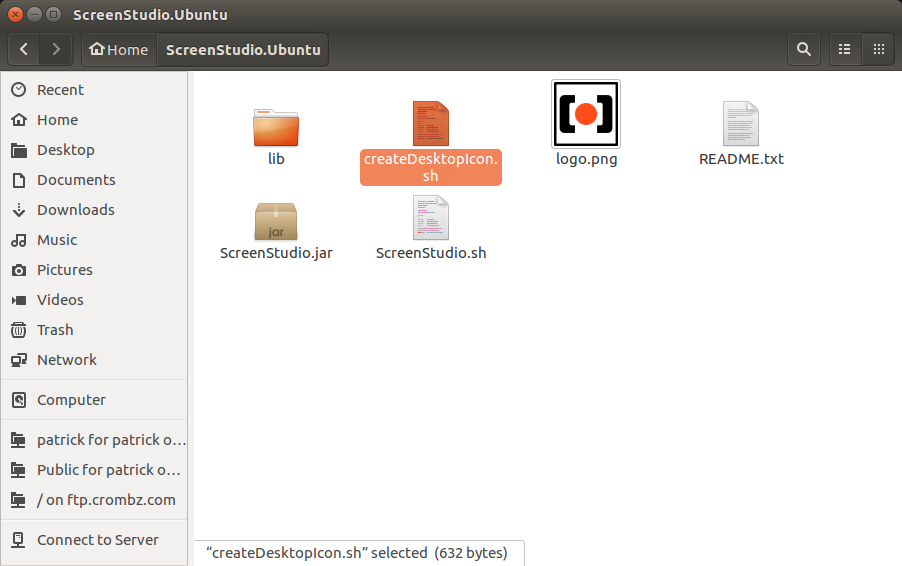Image resolution: width=902 pixels, height=566 pixels.
Task: Select the createDesktopIcon.sh script icon
Action: (x=430, y=124)
